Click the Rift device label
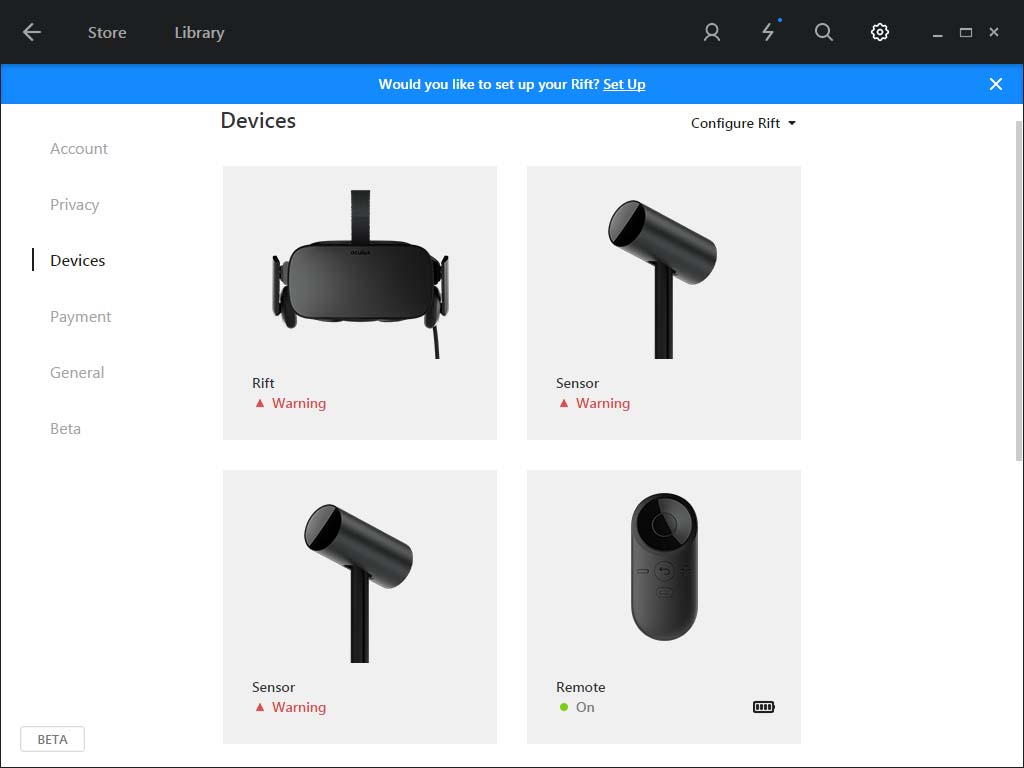The height and width of the screenshot is (768, 1024). [x=263, y=383]
